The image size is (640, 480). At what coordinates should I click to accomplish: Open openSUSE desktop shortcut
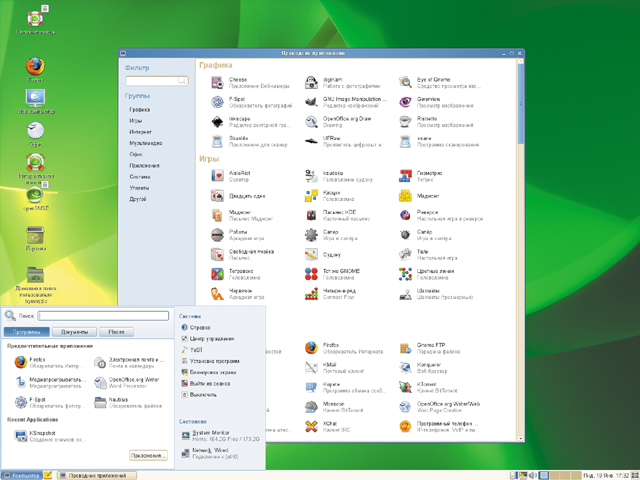(36, 198)
